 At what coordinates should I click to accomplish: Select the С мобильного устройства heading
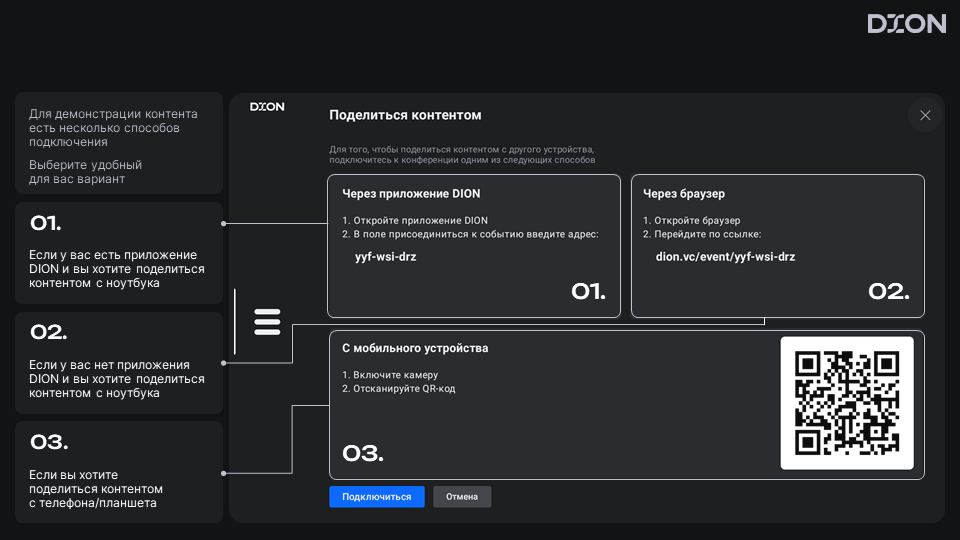[x=415, y=348]
